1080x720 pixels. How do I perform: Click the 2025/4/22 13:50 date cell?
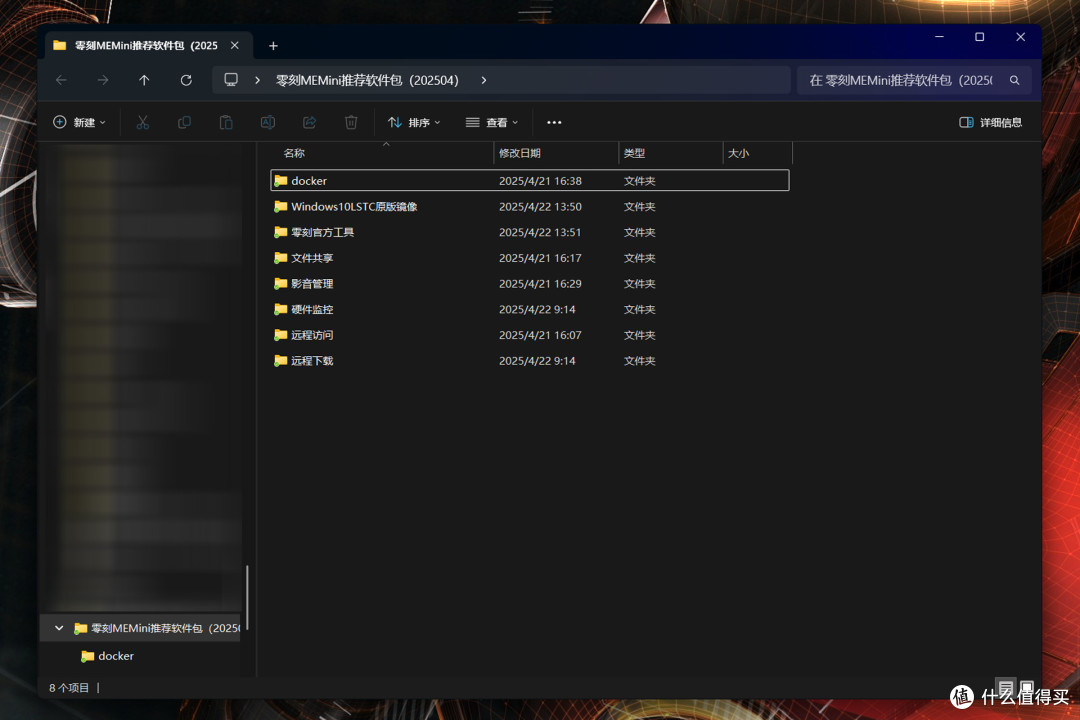[540, 207]
